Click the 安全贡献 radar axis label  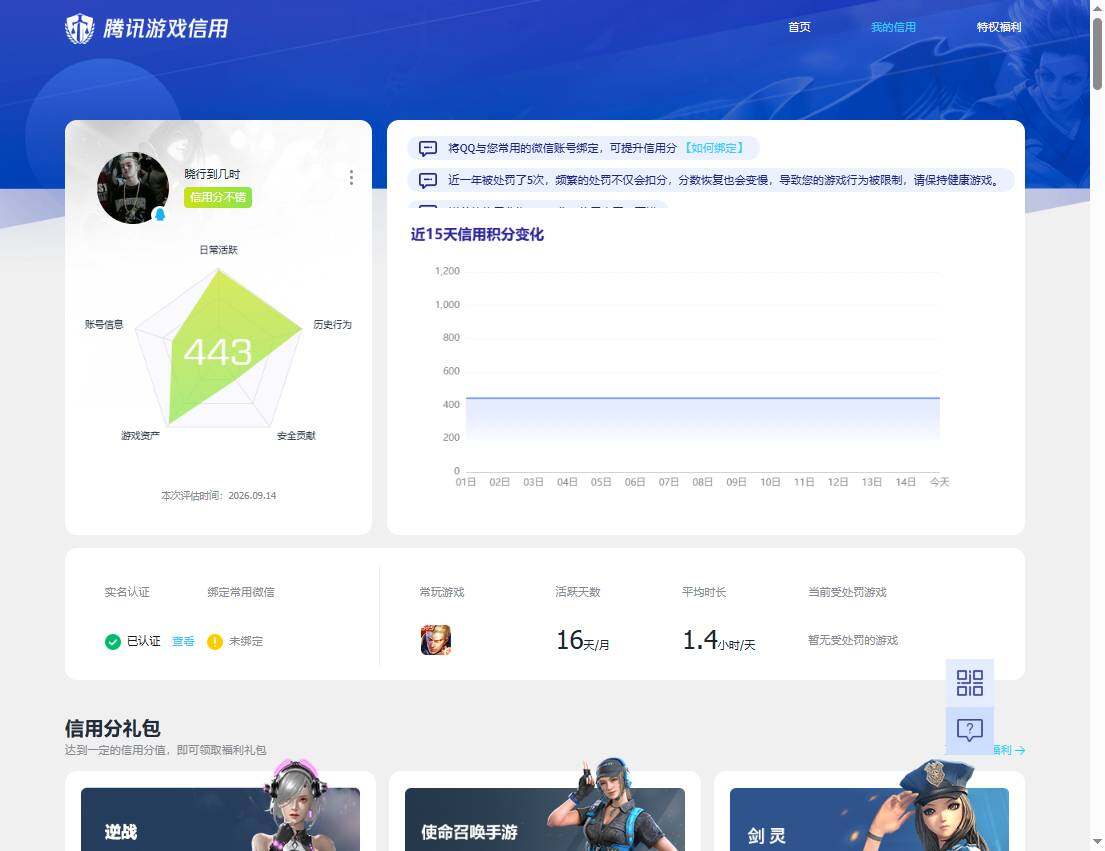296,435
